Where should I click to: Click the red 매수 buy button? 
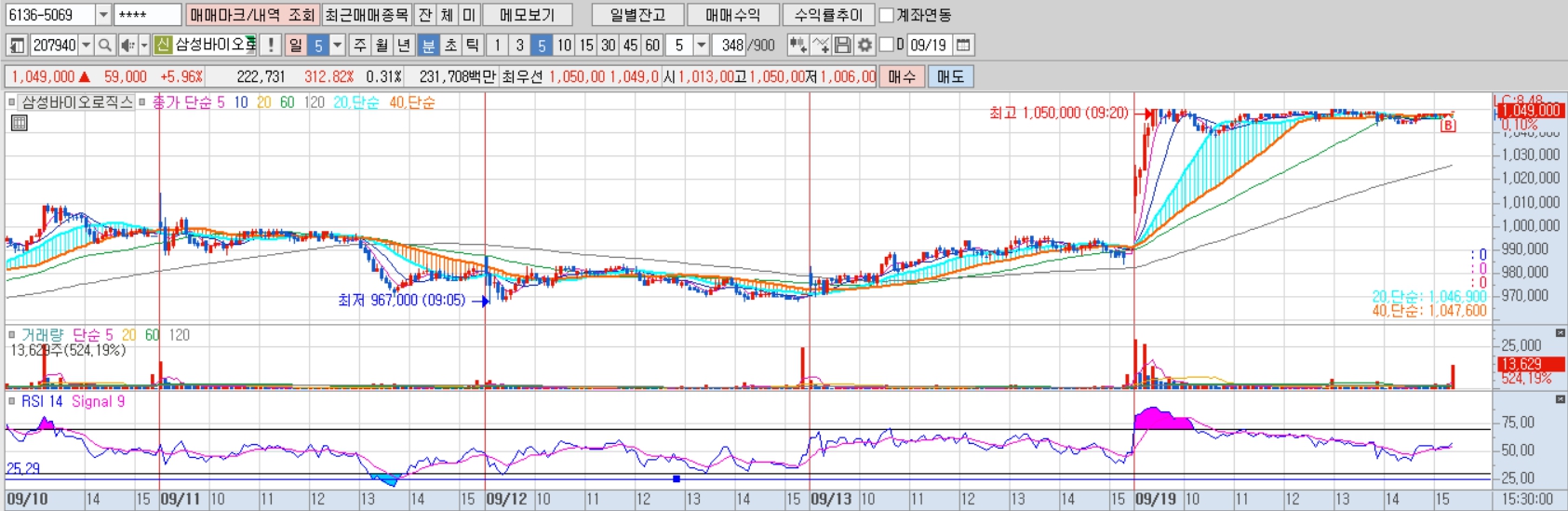point(902,76)
